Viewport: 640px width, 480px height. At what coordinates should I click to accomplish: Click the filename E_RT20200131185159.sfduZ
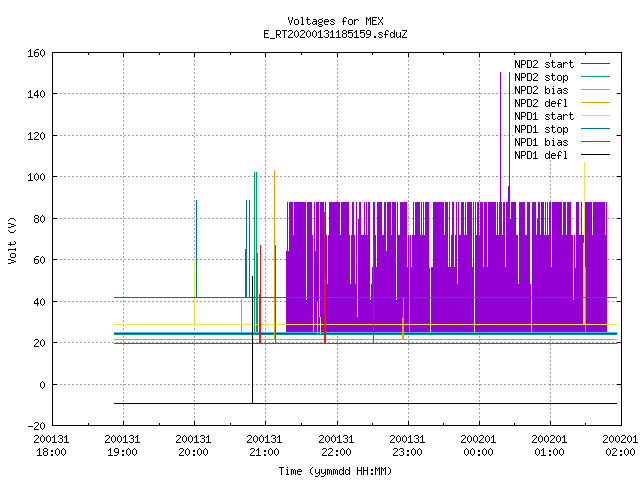pos(335,34)
